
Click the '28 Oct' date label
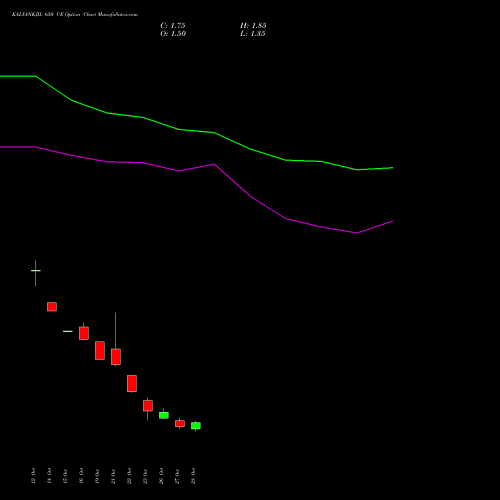193,476
